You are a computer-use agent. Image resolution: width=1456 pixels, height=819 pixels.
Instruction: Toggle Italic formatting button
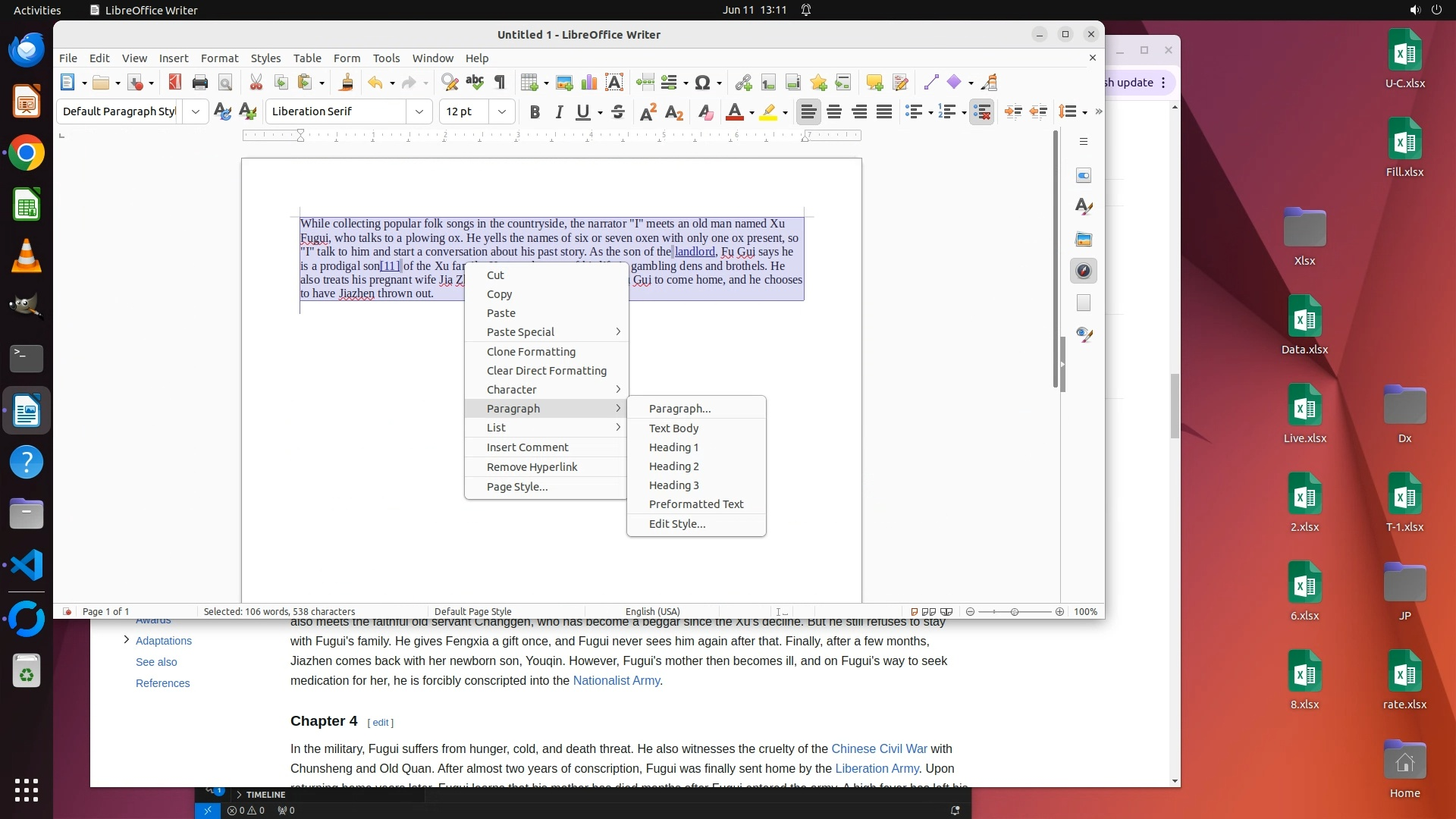(x=560, y=112)
